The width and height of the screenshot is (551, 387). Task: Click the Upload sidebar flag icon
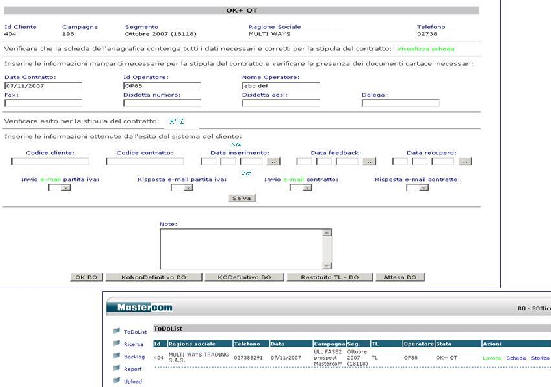coord(116,380)
